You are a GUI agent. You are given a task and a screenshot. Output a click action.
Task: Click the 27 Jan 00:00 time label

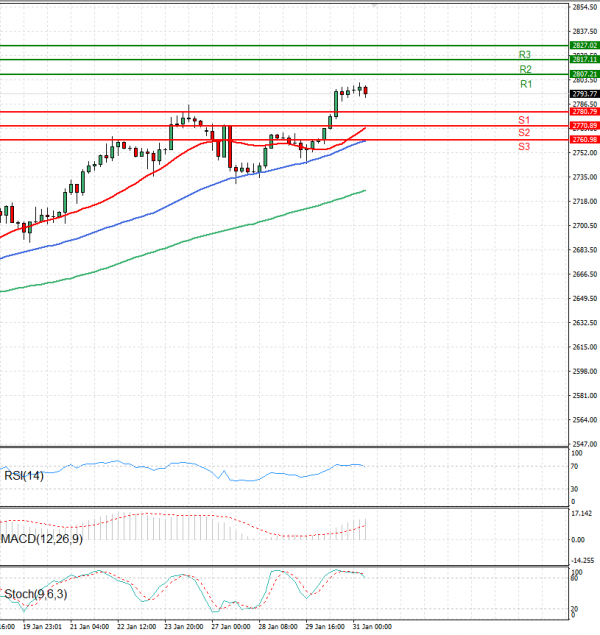231,627
